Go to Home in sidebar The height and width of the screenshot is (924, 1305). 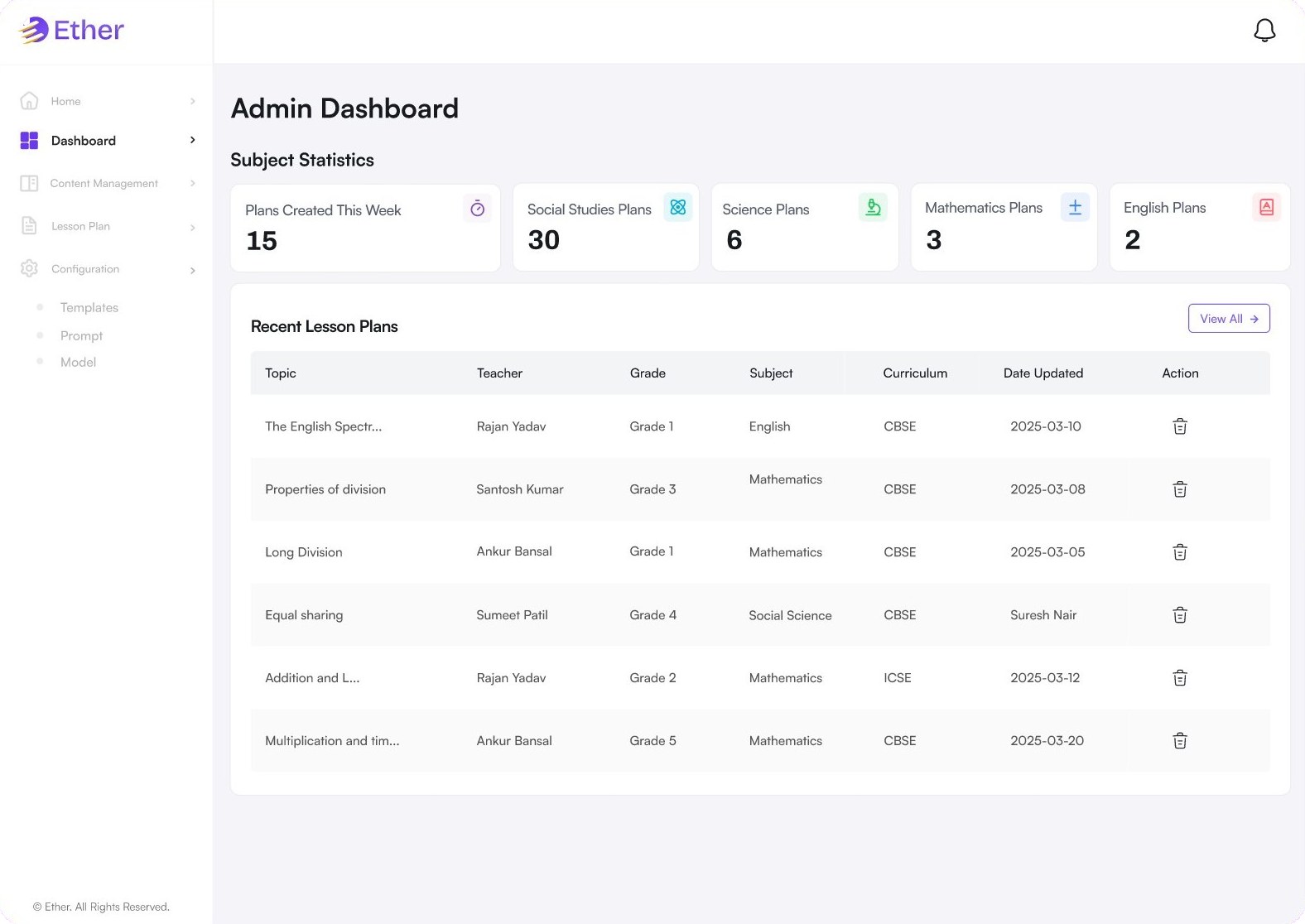point(65,101)
